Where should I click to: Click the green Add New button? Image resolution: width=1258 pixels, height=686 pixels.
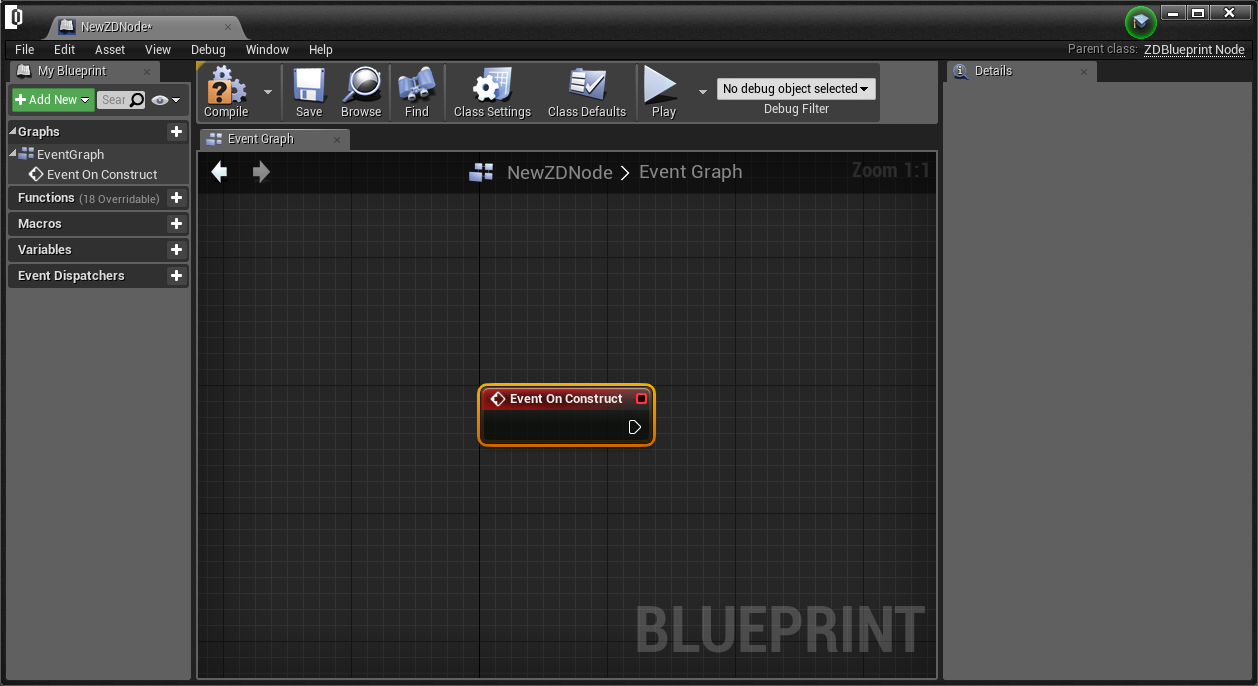53,100
